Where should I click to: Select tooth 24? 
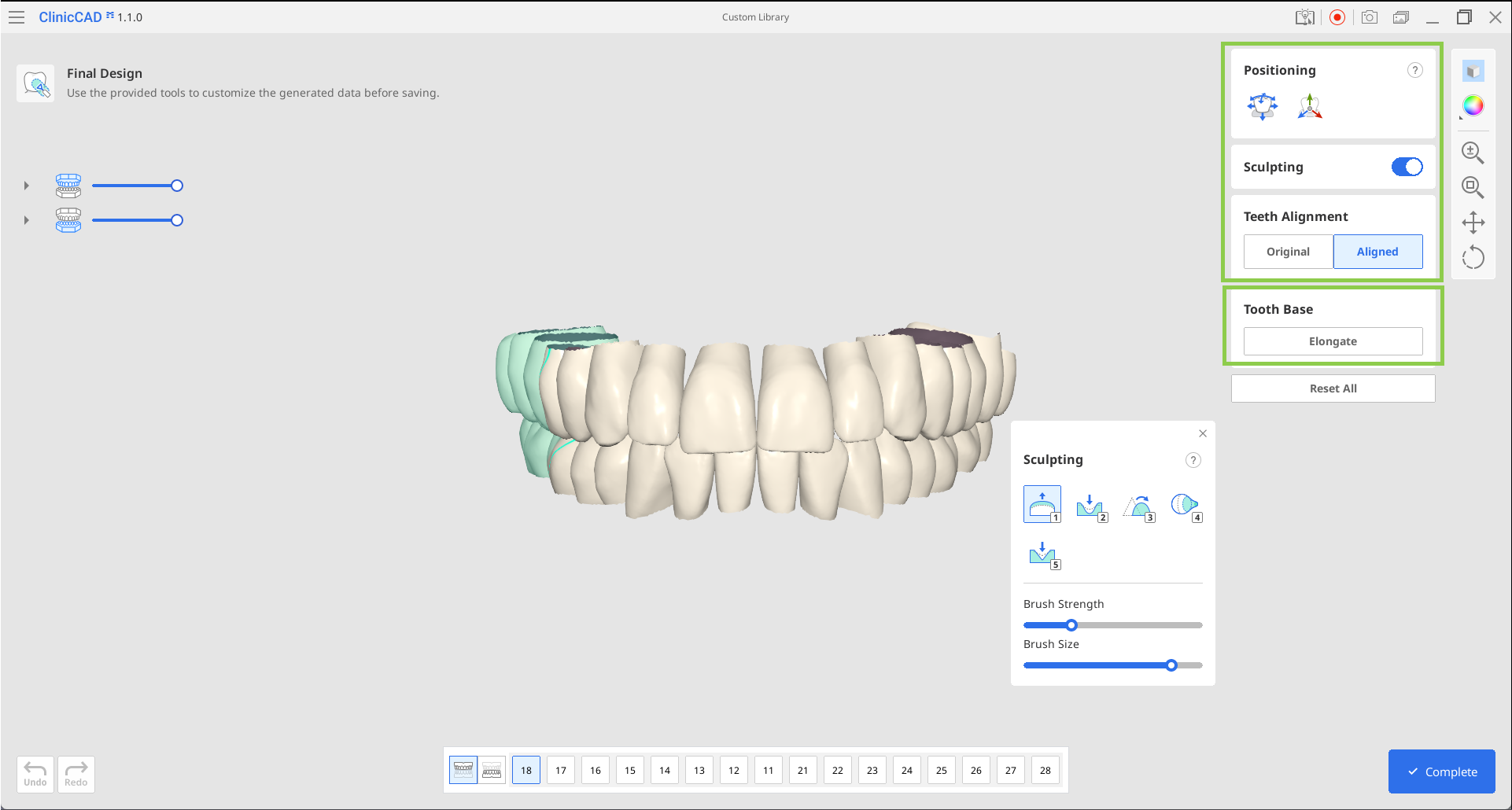pos(907,770)
